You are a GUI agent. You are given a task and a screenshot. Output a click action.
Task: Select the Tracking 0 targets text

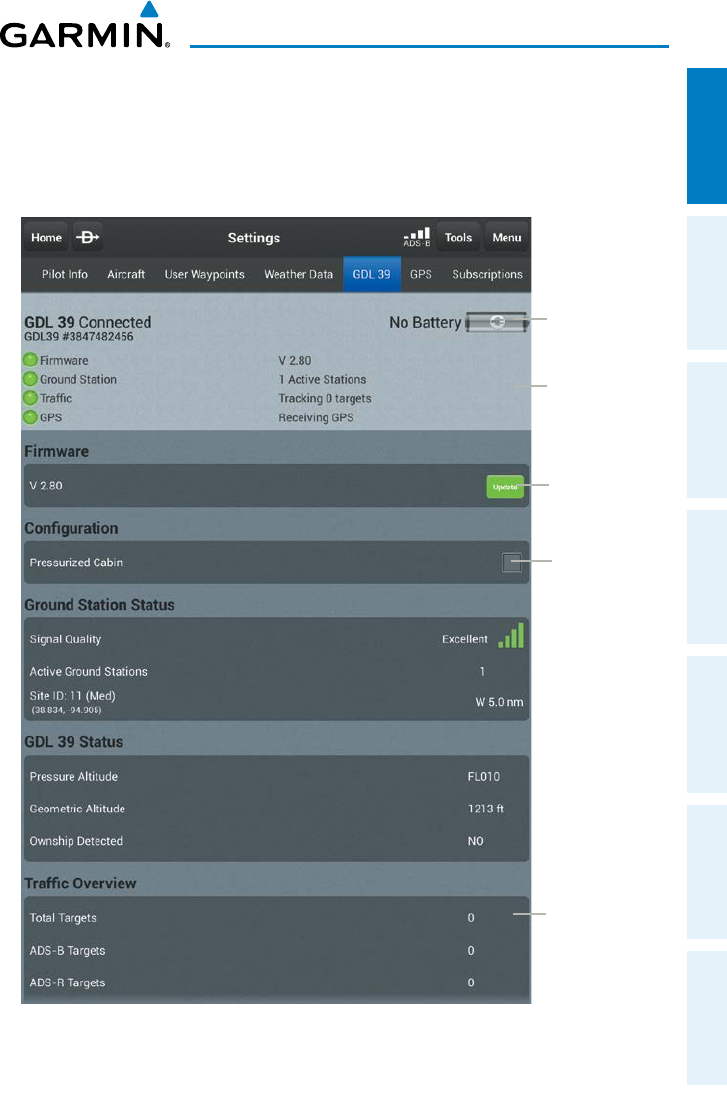325,398
